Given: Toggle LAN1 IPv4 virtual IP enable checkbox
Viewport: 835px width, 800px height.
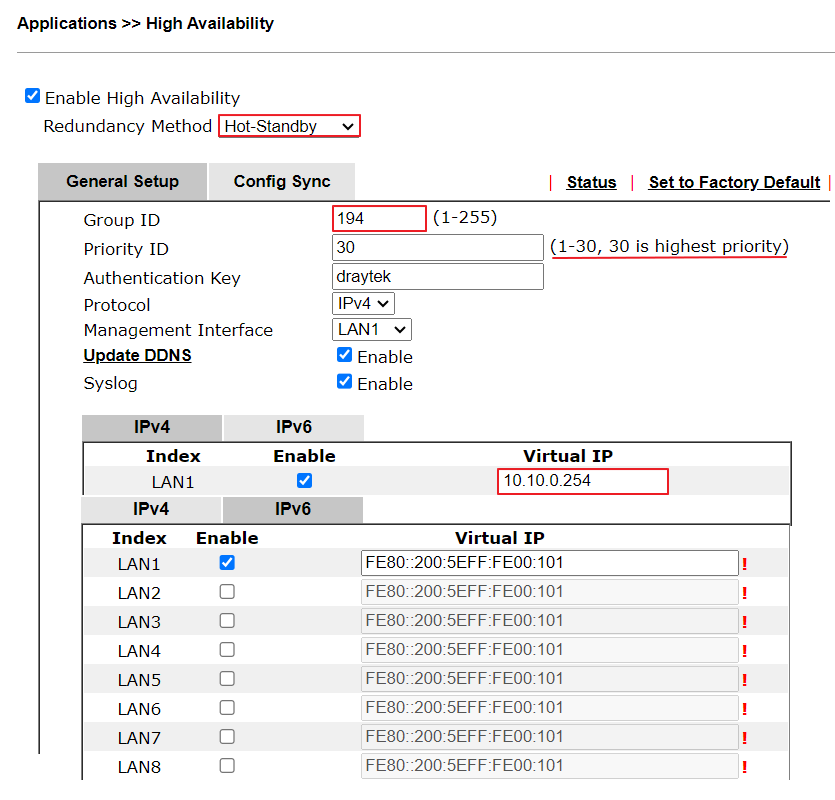Looking at the screenshot, I should [305, 481].
